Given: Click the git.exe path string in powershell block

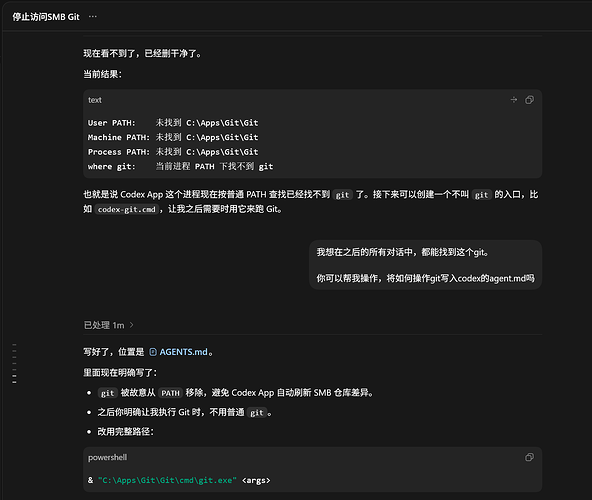Looking at the screenshot, I should (167, 480).
